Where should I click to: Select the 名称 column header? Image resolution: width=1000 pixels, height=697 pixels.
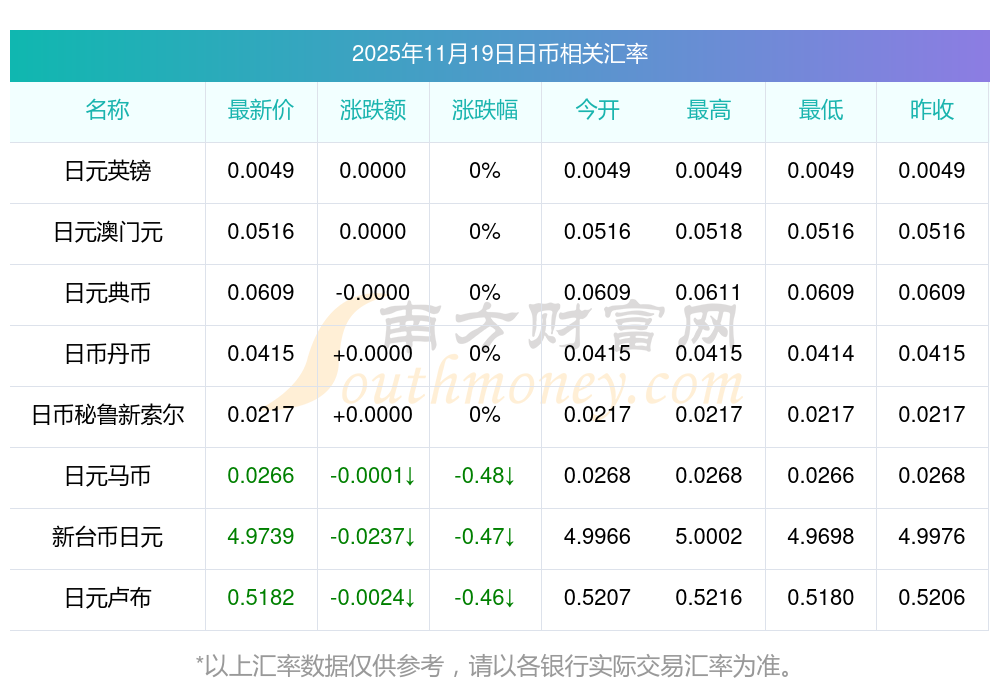[107, 110]
